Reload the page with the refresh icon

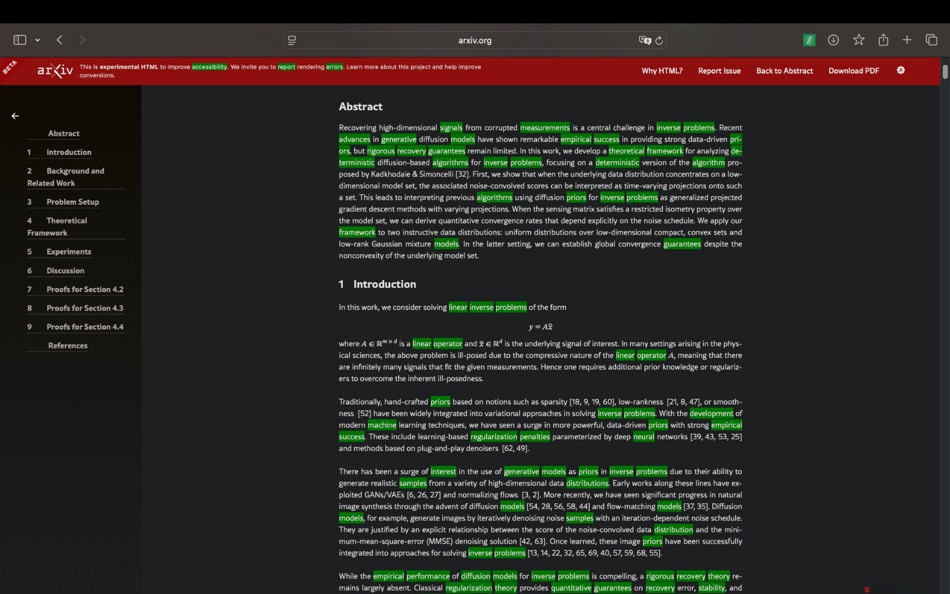[x=658, y=40]
